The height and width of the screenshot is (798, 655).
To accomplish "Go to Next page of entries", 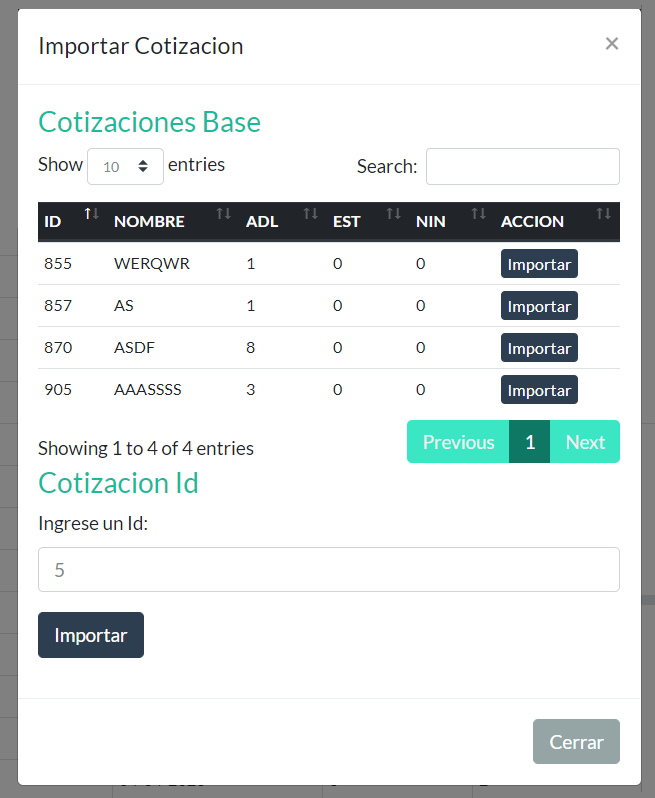I will tap(585, 442).
